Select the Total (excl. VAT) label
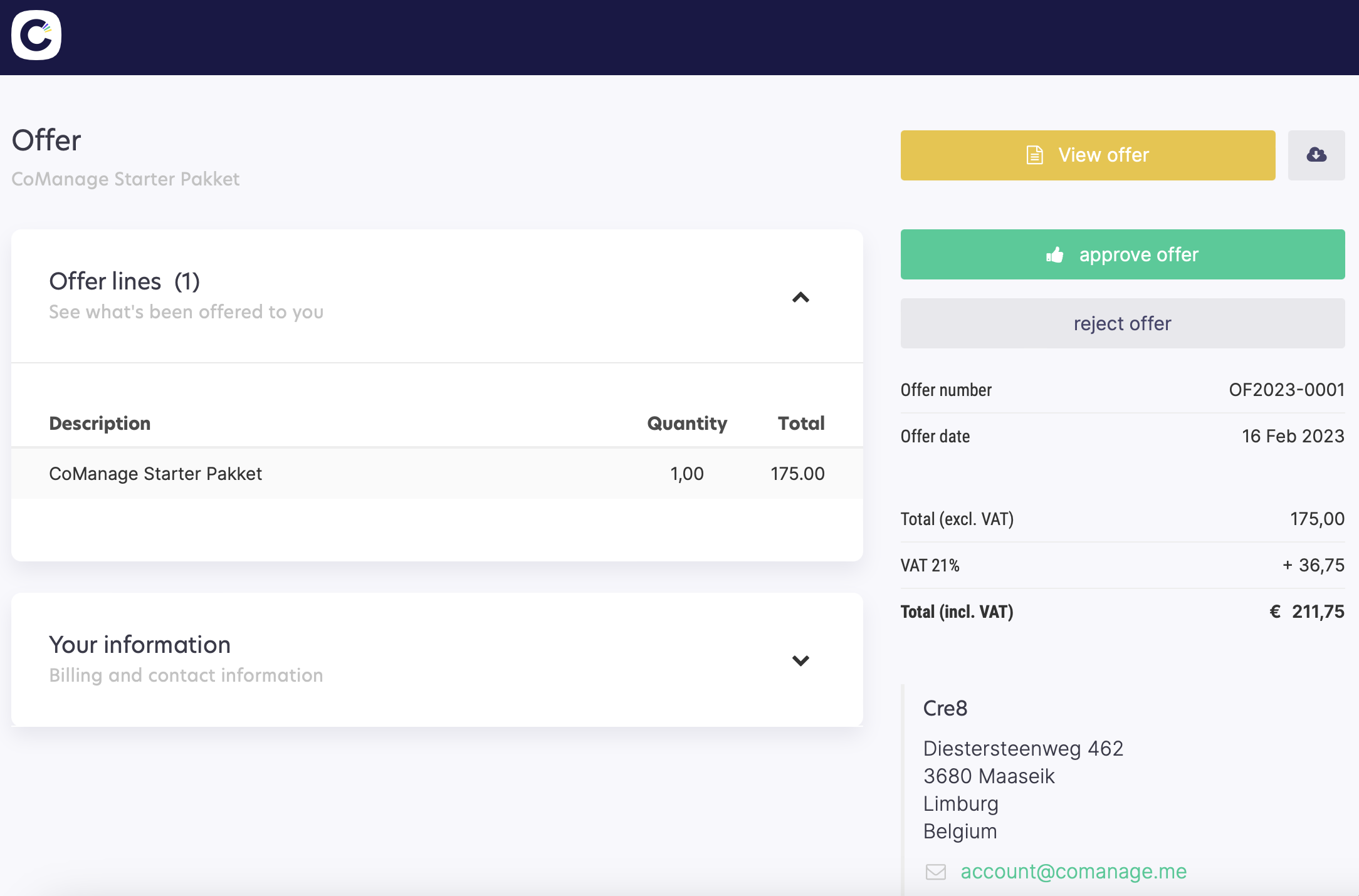This screenshot has height=896, width=1359. point(957,519)
